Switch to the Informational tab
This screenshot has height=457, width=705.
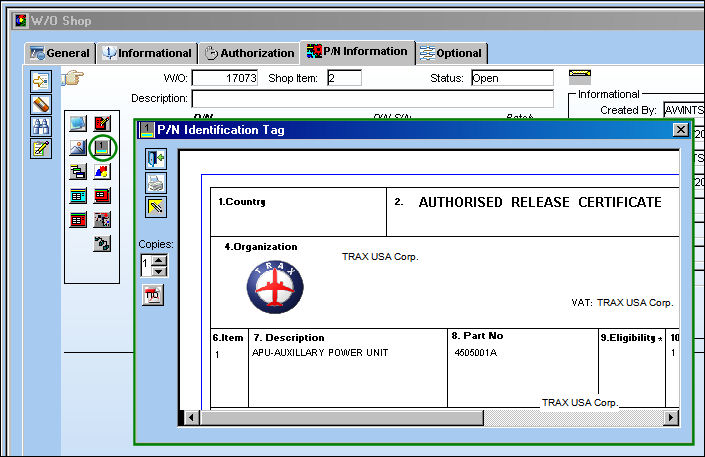[x=147, y=53]
